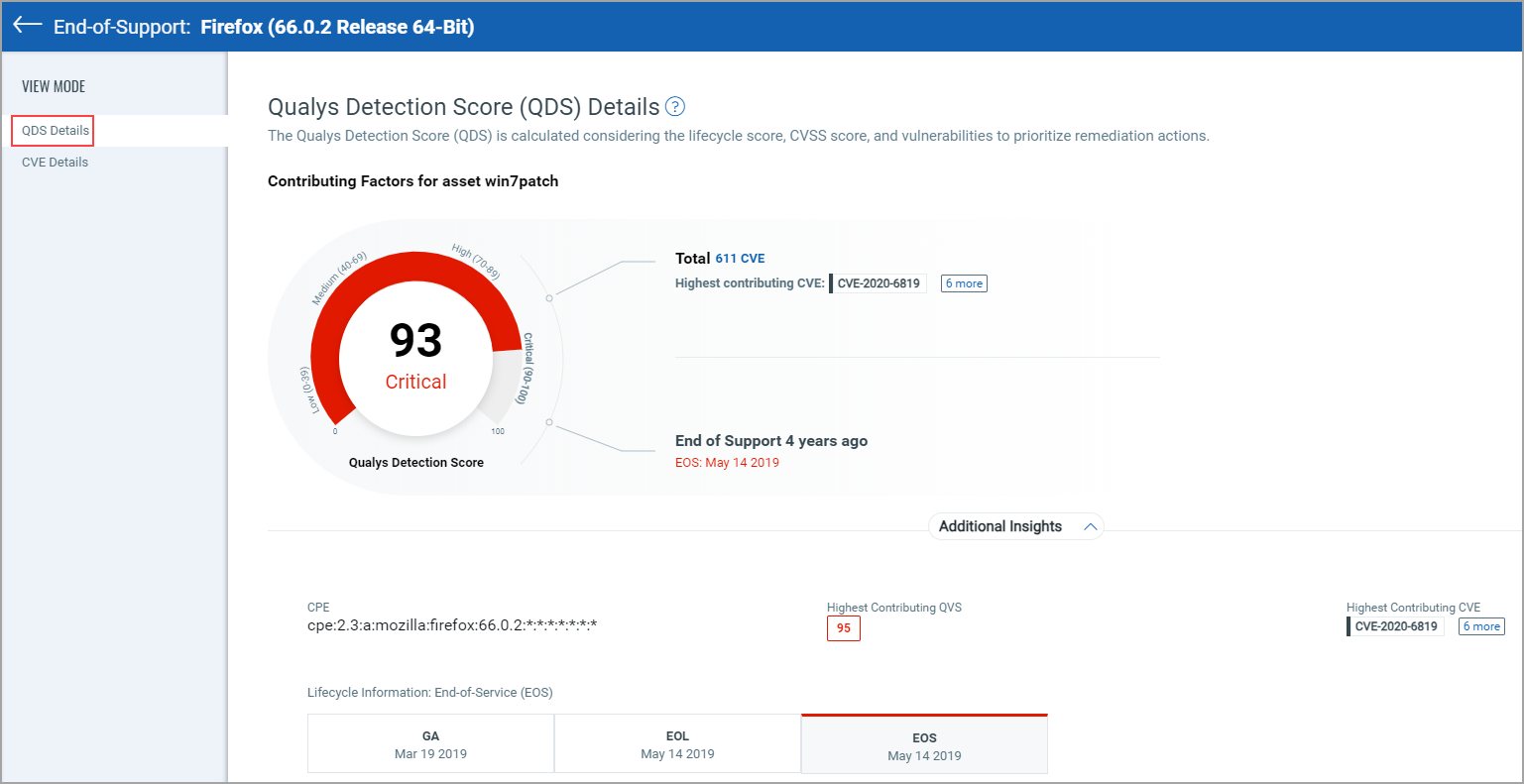Click the Firefox (66.0.2 Release 64-Bit) title

click(x=337, y=27)
